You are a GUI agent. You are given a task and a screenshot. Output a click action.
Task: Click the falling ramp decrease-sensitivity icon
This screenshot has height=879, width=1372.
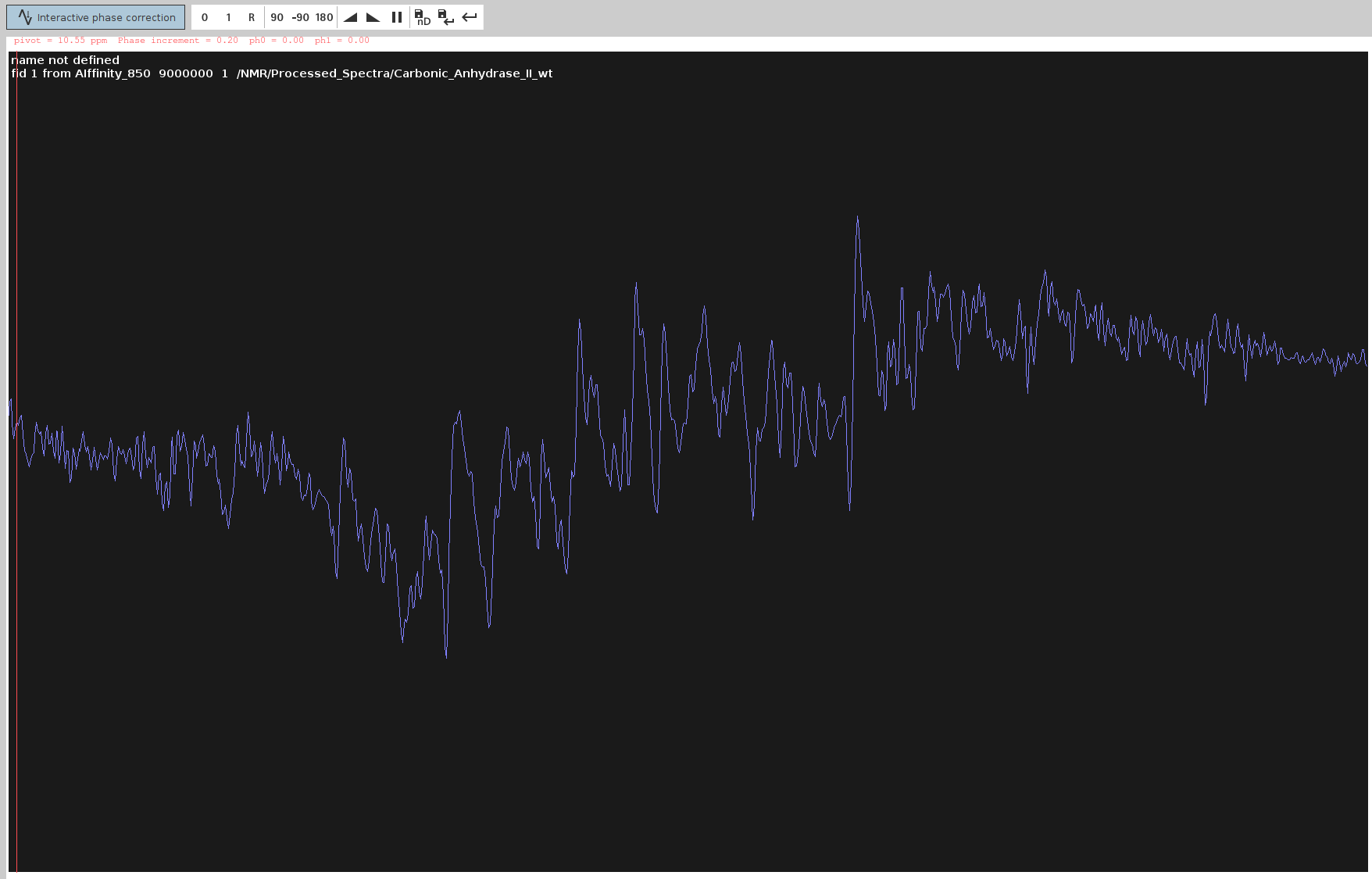(x=373, y=17)
